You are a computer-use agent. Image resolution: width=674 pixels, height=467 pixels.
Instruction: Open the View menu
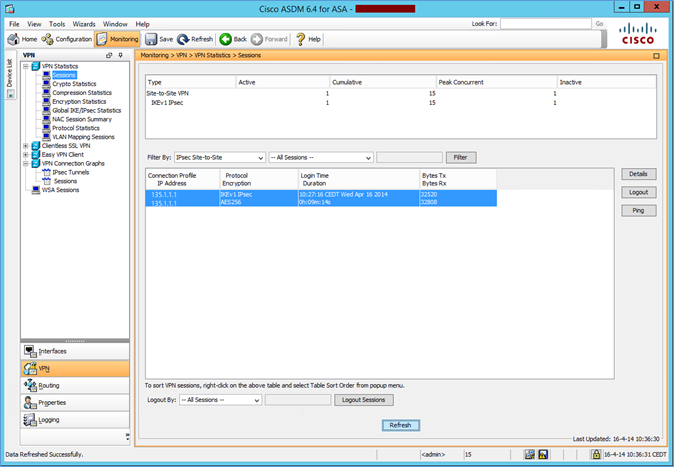[x=34, y=24]
